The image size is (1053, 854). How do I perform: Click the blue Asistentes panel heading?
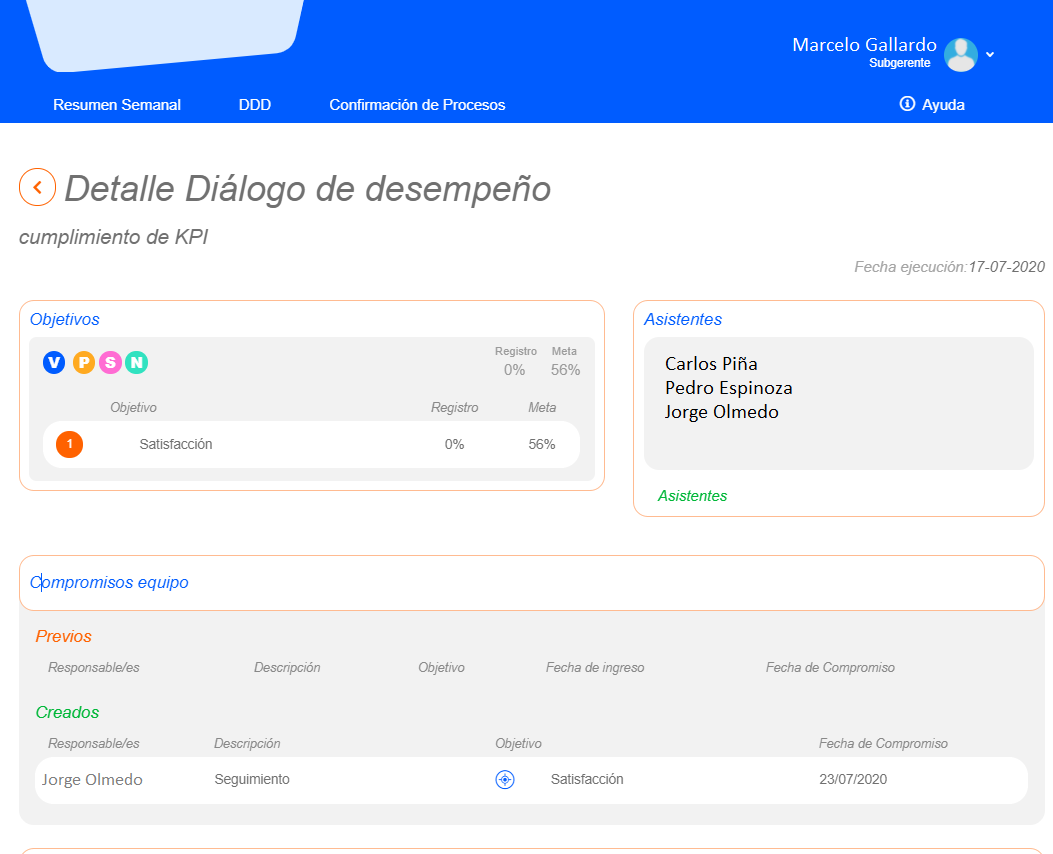click(683, 320)
